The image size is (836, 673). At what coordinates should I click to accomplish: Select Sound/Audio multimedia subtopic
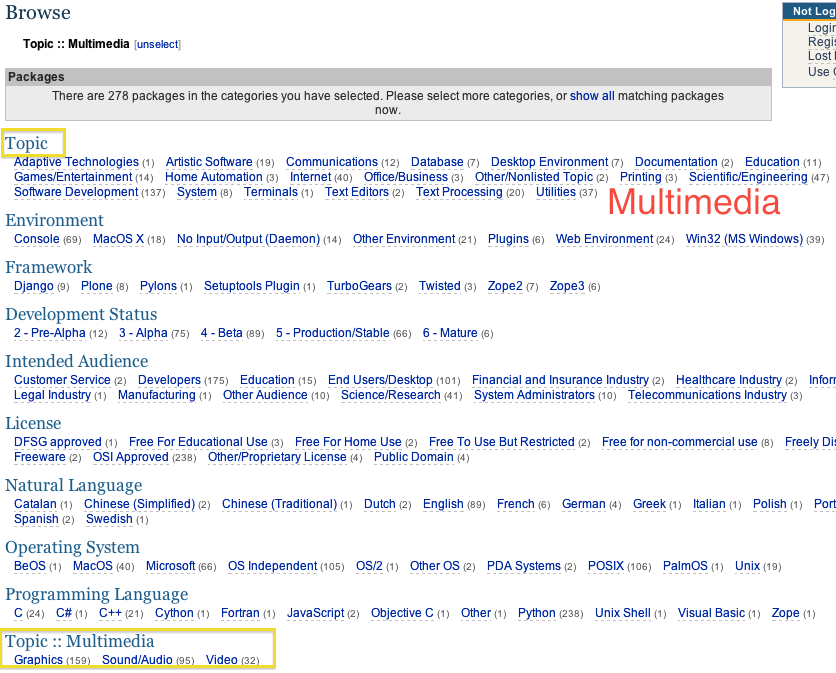tap(137, 660)
